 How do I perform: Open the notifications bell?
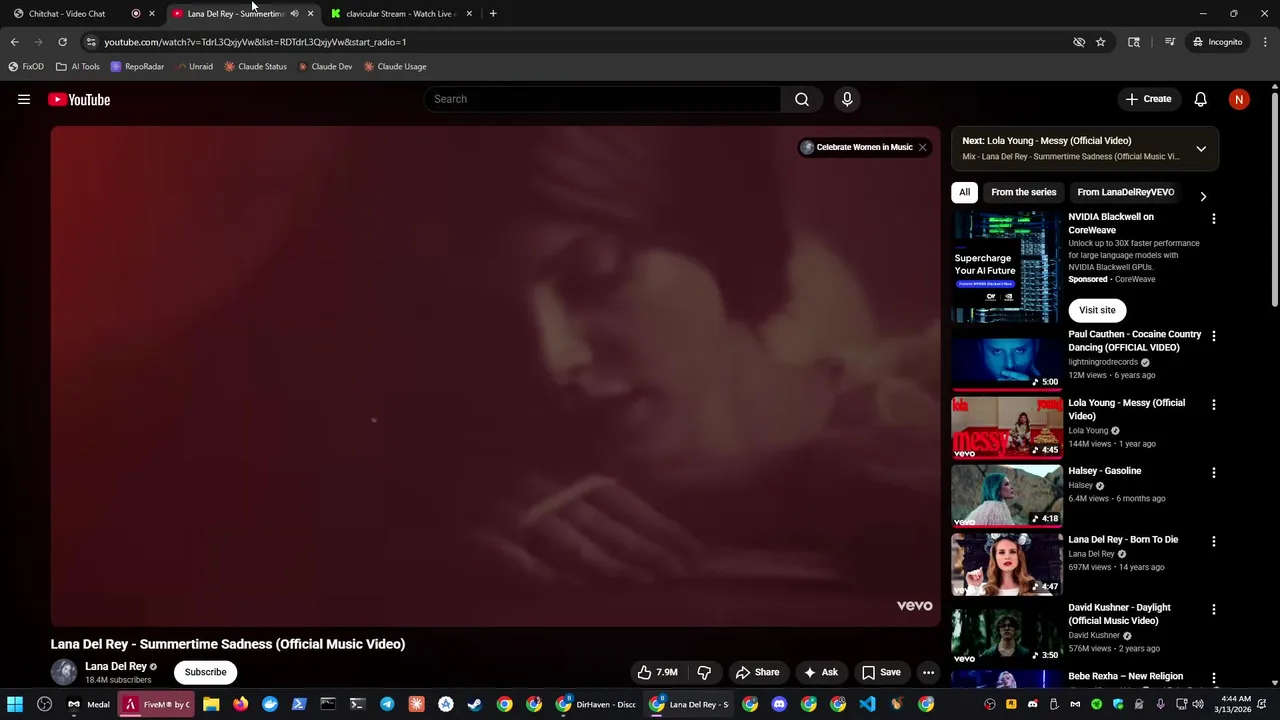(1200, 99)
